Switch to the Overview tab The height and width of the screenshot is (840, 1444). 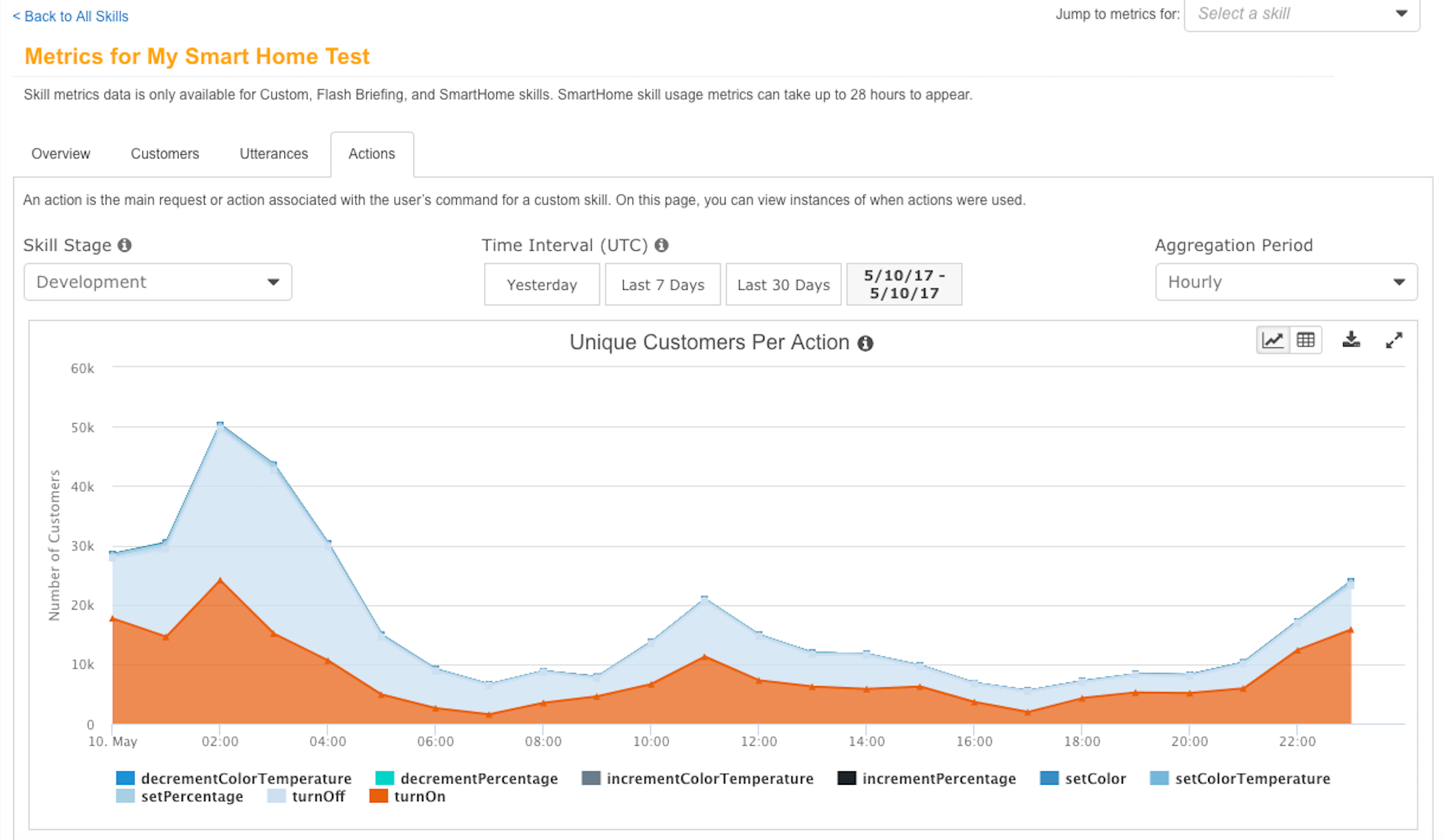coord(61,153)
